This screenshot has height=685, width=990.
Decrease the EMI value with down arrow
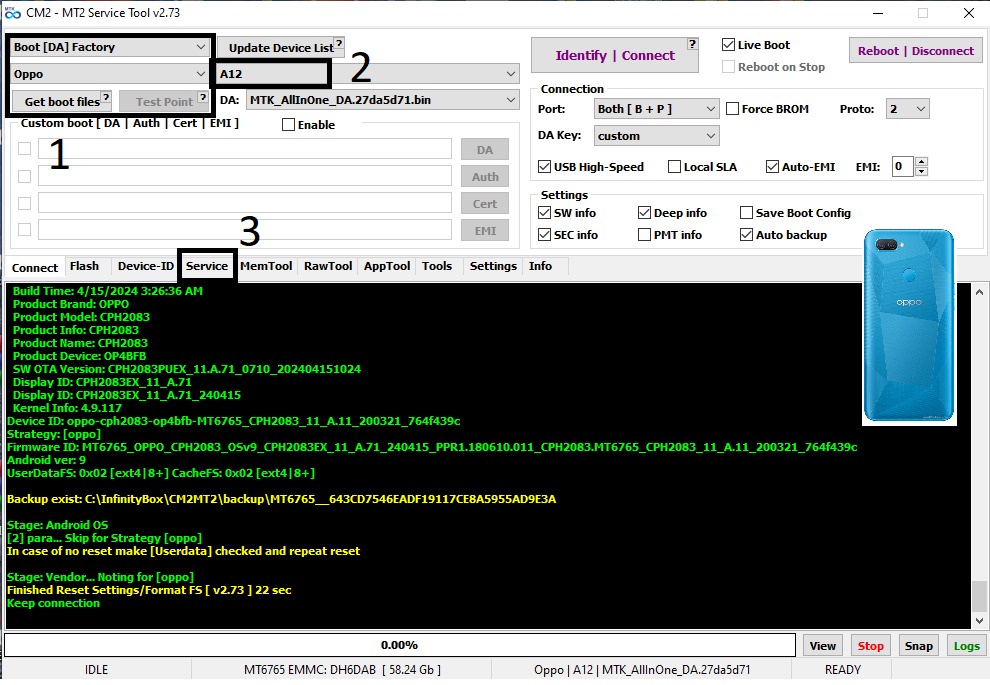tap(922, 171)
